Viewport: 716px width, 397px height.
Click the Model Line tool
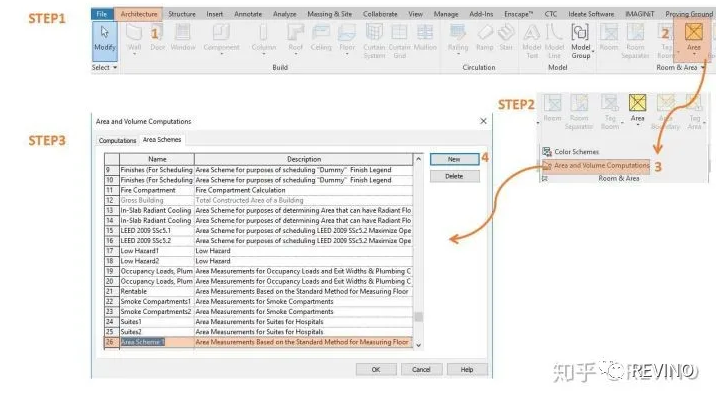click(x=554, y=41)
